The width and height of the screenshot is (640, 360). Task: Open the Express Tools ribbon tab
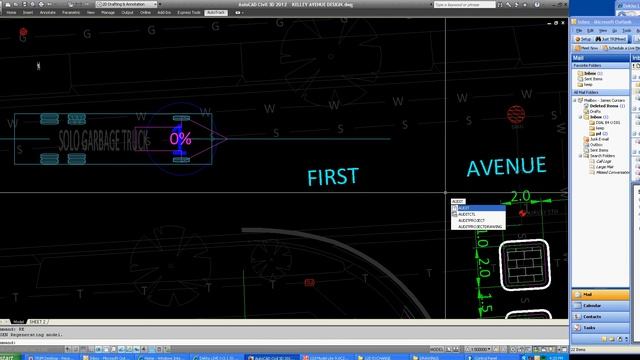(189, 13)
